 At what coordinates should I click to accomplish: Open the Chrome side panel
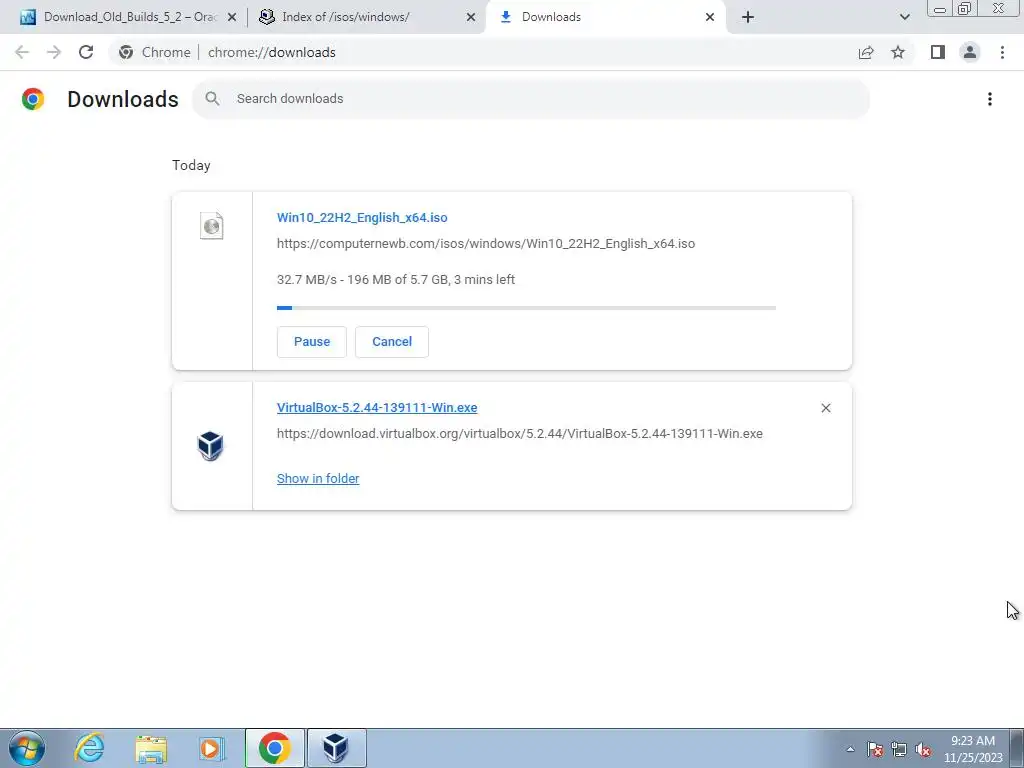click(938, 52)
